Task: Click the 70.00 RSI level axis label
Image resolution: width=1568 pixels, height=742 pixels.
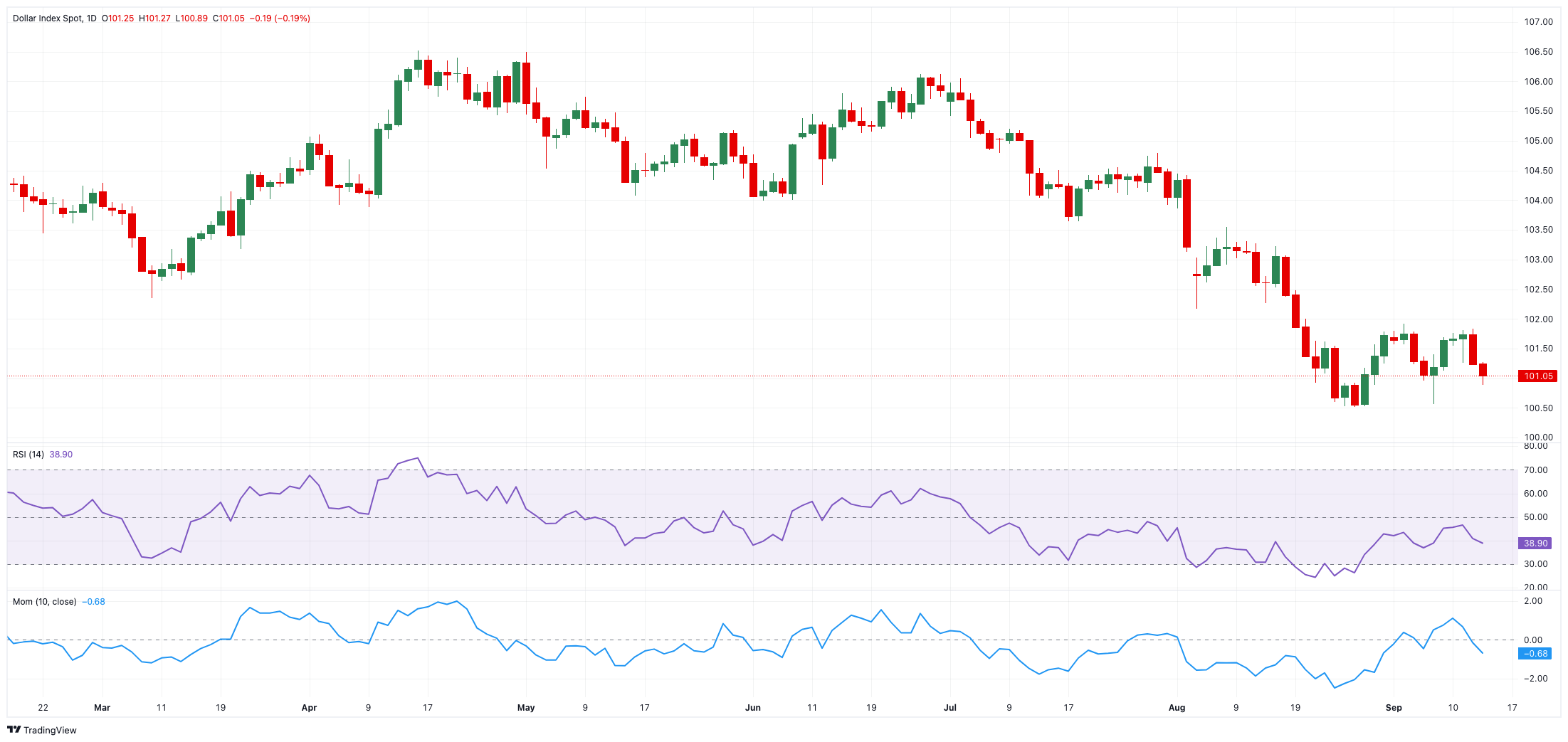Action: pyautogui.click(x=1535, y=470)
